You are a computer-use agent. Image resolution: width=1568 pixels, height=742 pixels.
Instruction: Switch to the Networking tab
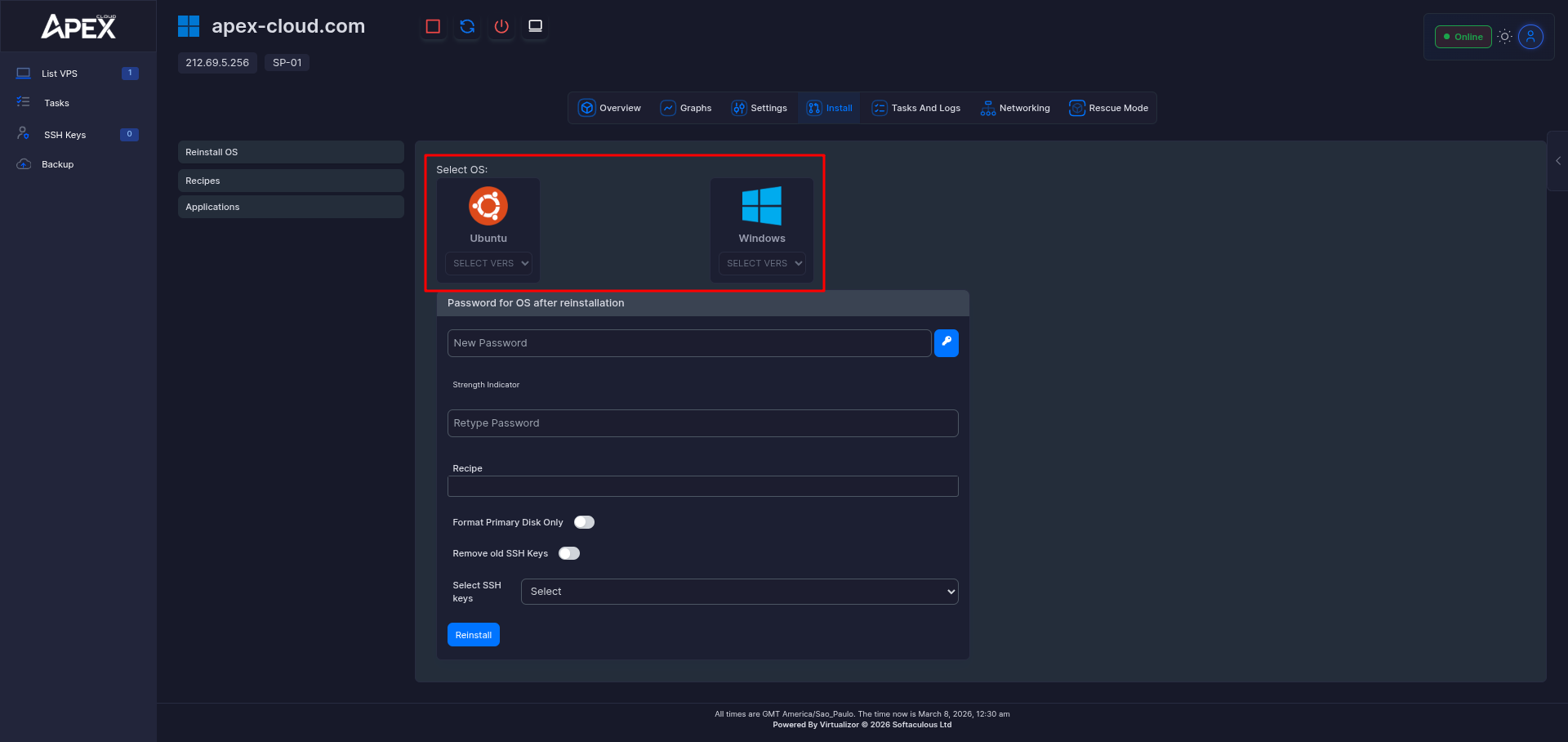point(1015,108)
